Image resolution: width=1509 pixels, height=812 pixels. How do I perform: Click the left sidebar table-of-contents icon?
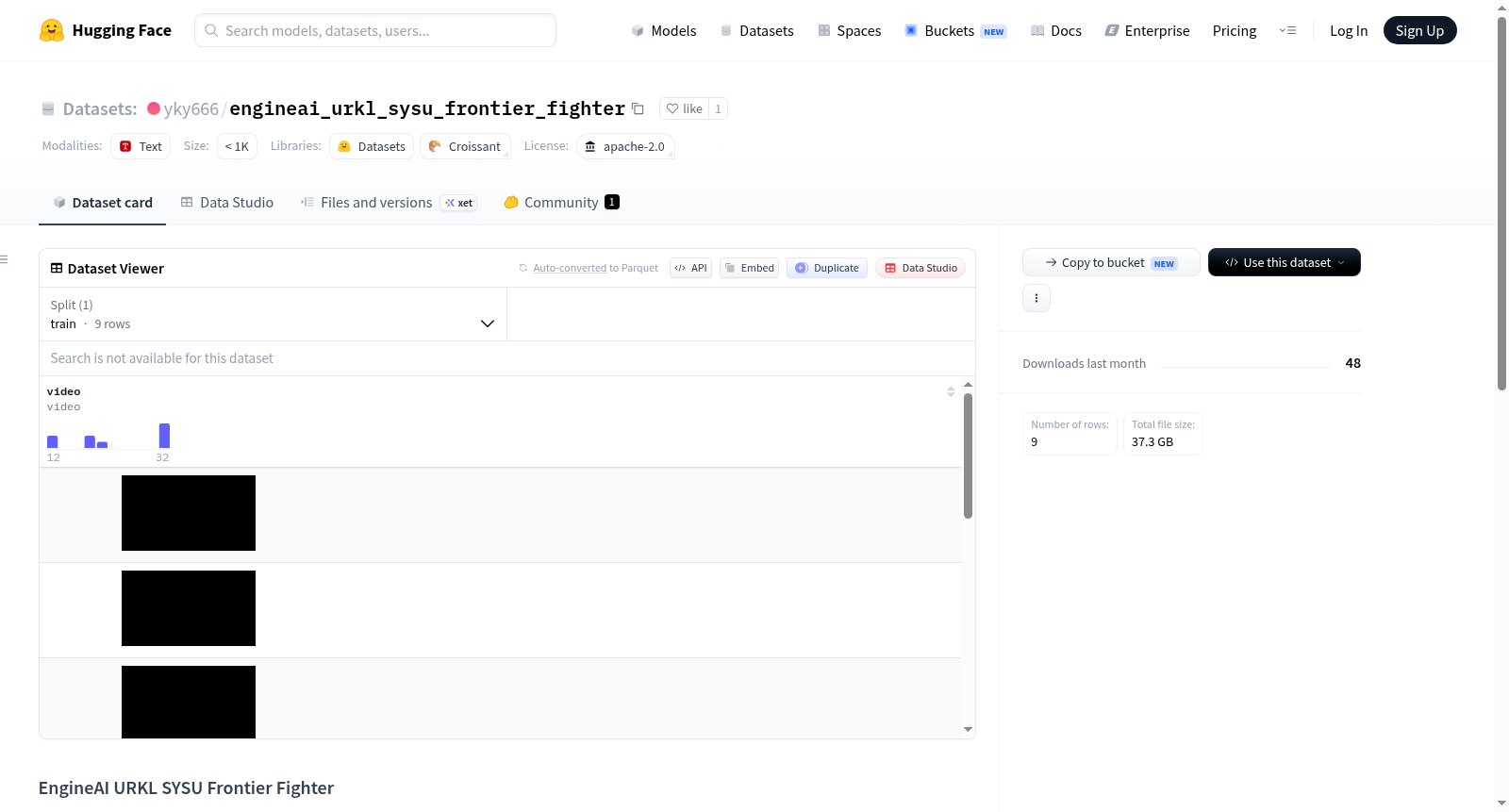[x=5, y=259]
